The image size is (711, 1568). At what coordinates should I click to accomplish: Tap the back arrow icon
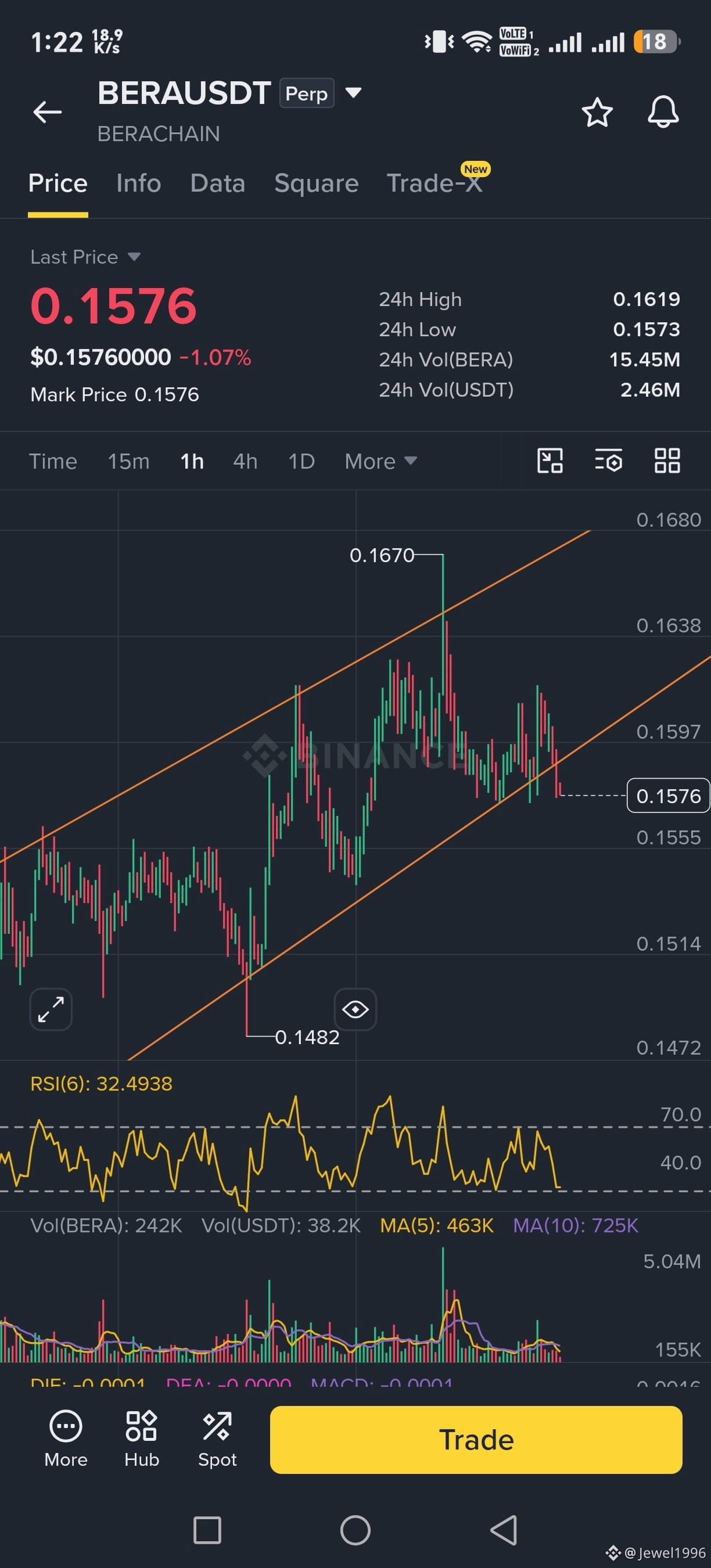(x=48, y=112)
